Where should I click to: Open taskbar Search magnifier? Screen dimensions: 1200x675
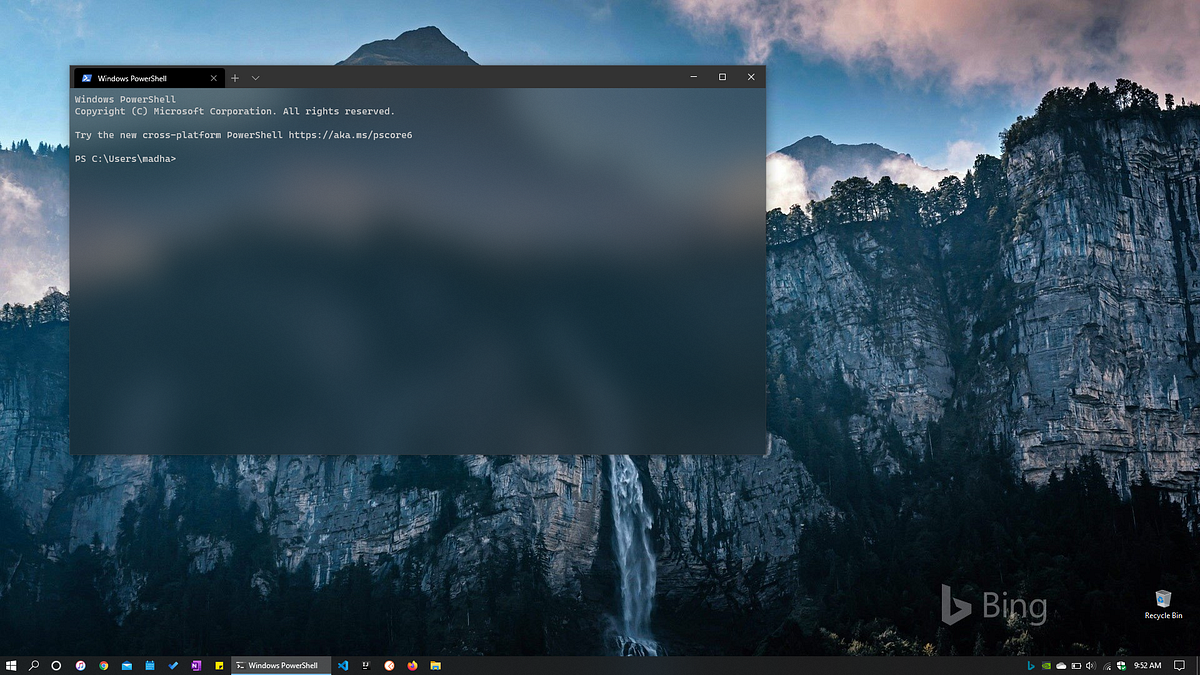pos(34,665)
